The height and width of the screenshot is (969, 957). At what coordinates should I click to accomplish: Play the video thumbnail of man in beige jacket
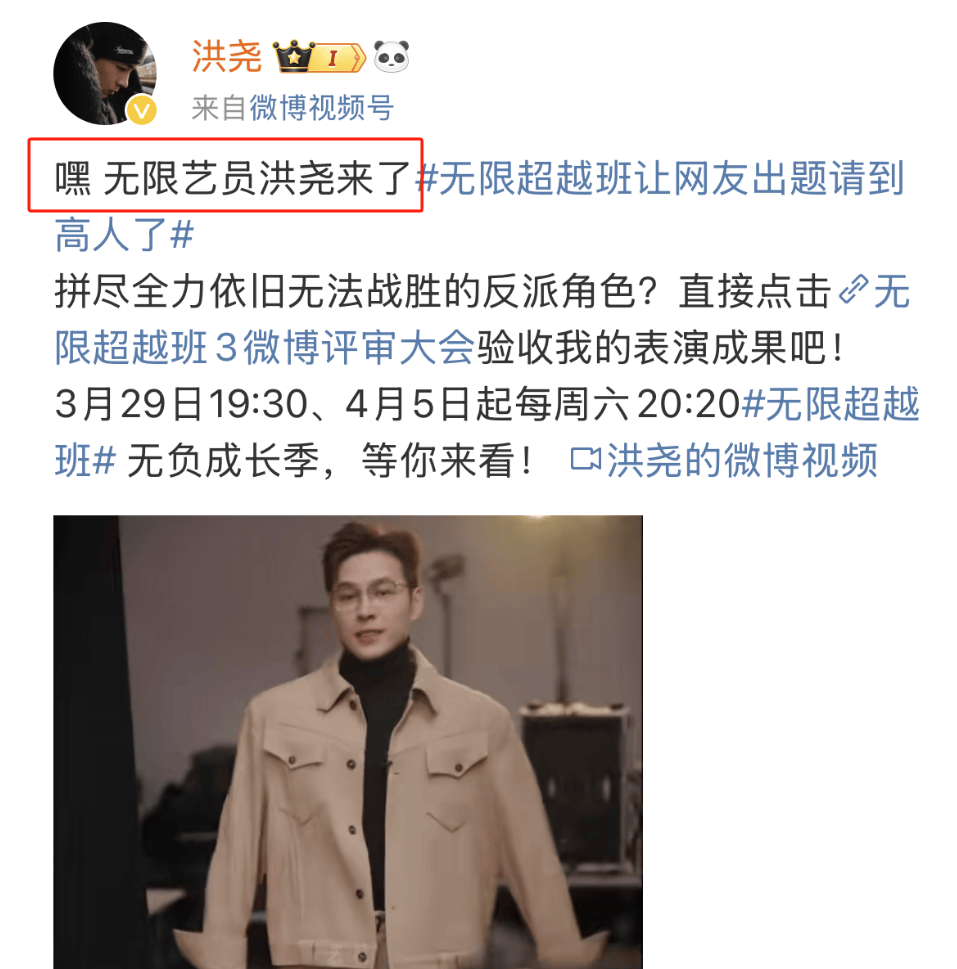(x=348, y=742)
